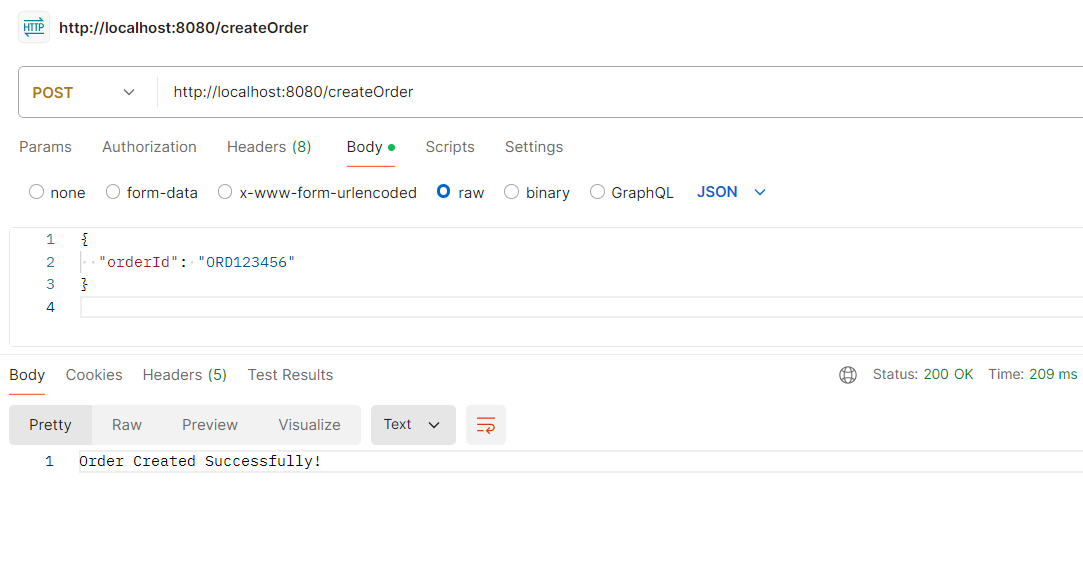Click the Preview response view button
The image size is (1083, 570).
coord(210,425)
